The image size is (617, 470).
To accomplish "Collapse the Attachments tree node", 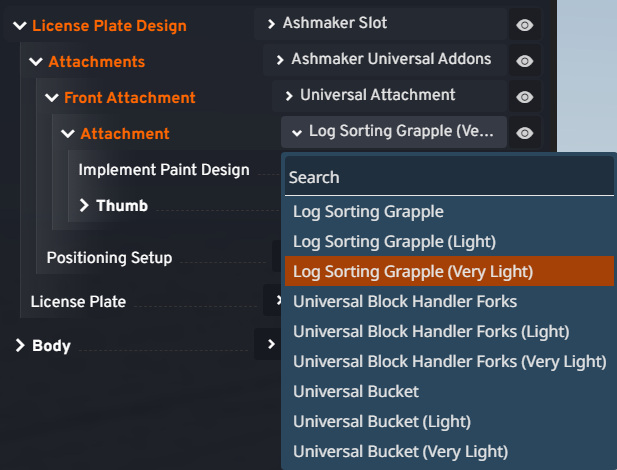I will (x=36, y=62).
